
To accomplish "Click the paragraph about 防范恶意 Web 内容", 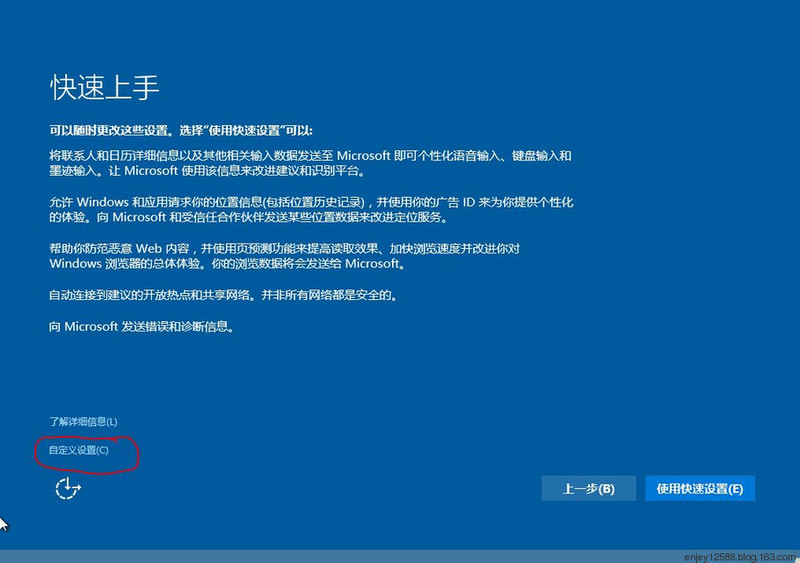I will 284,256.
